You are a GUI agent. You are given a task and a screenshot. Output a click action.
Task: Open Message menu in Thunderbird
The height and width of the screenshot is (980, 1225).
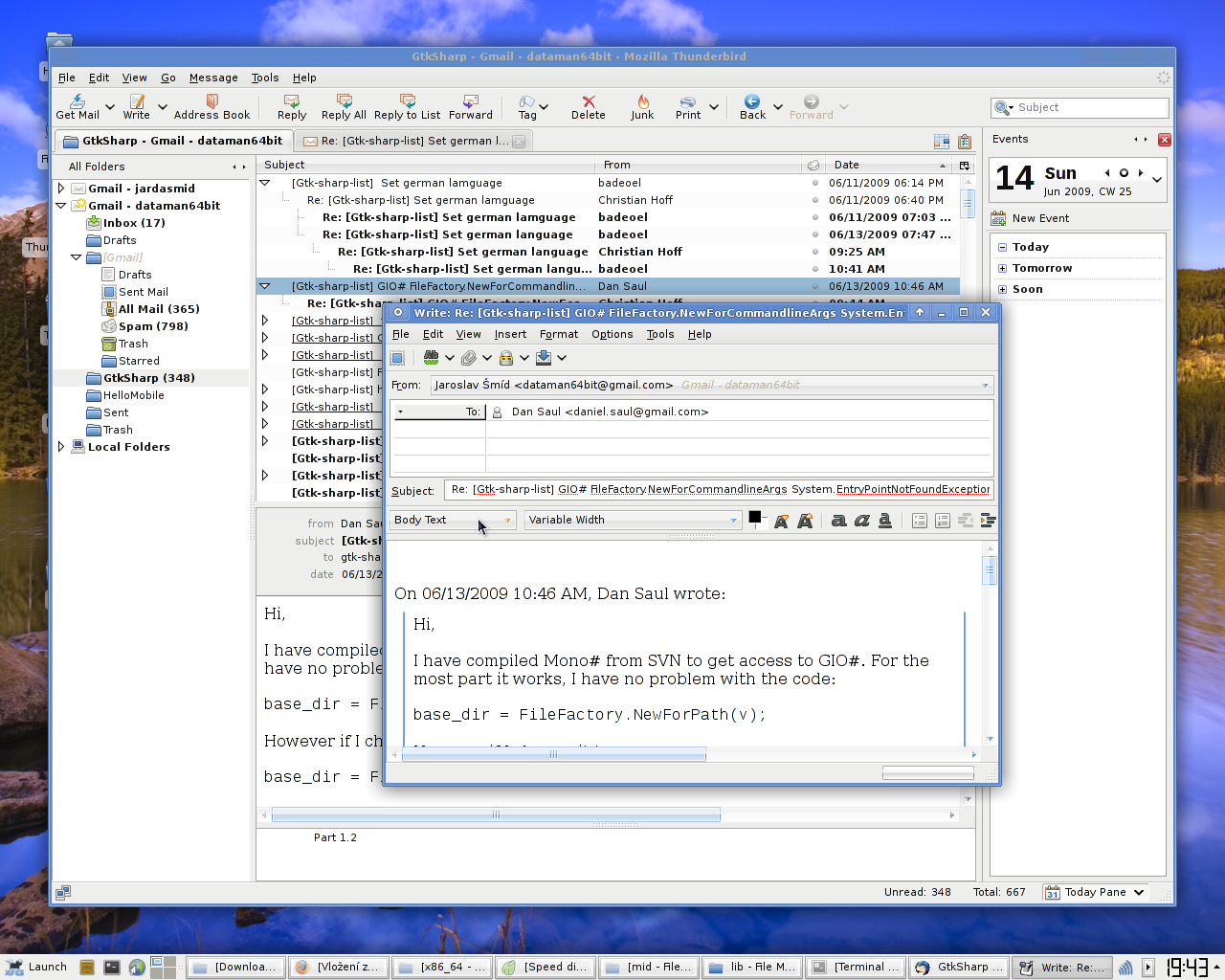pyautogui.click(x=213, y=78)
